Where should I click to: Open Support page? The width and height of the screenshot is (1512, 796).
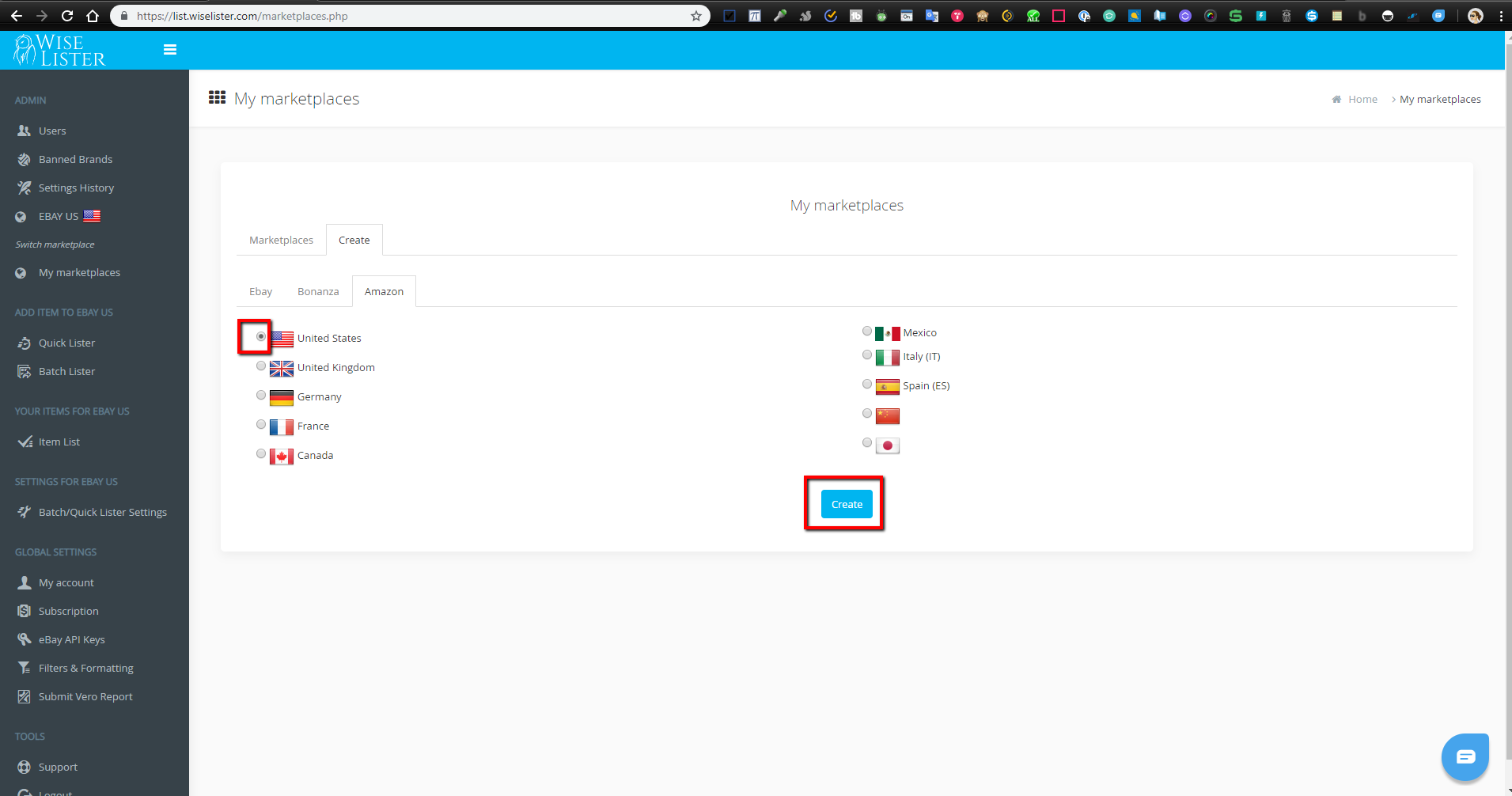coord(59,767)
